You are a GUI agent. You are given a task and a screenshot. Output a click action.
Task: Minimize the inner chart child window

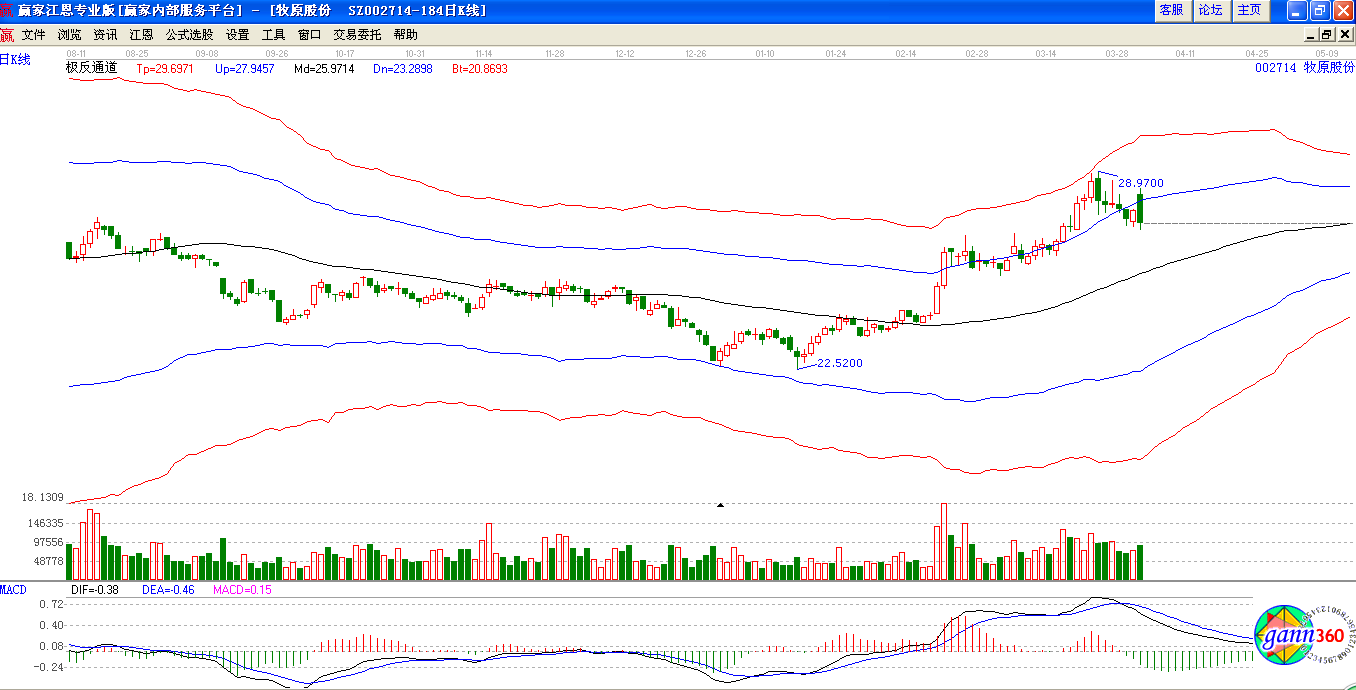click(x=1312, y=34)
